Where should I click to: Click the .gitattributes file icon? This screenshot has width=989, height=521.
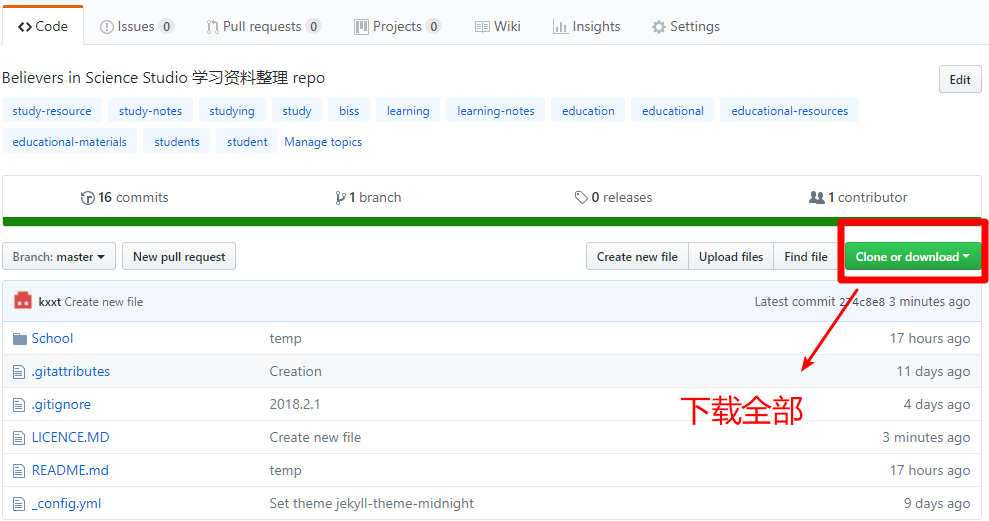20,372
